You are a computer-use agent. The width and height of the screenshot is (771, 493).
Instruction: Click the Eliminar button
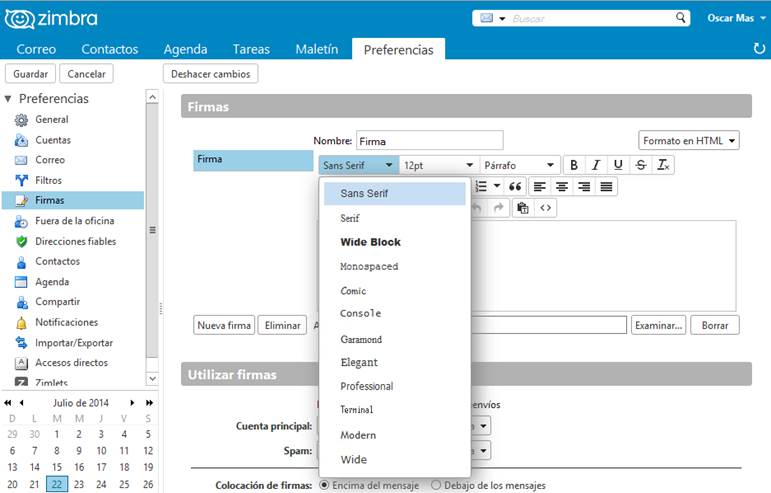282,325
